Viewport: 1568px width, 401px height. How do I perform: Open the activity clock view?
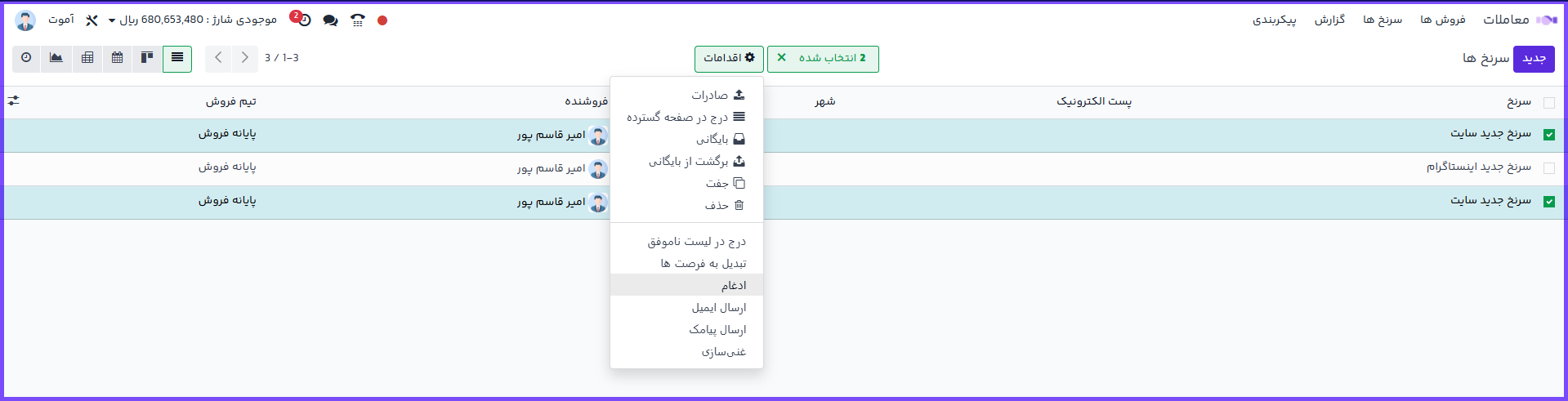point(26,58)
